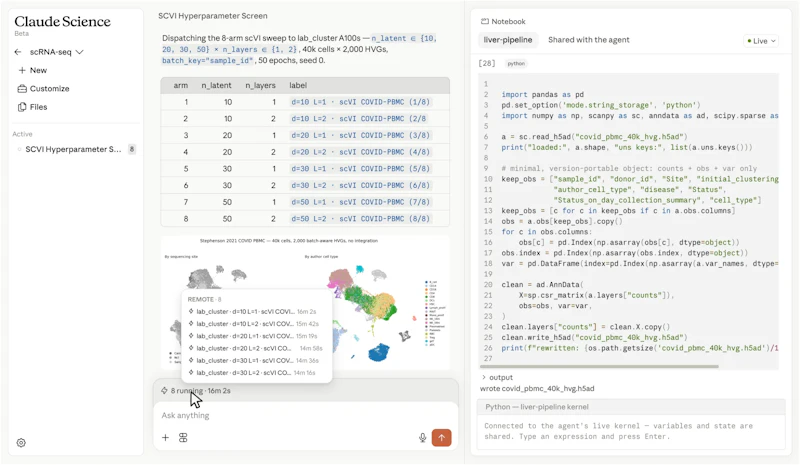
Task: Open the Live status dropdown
Action: coord(761,41)
